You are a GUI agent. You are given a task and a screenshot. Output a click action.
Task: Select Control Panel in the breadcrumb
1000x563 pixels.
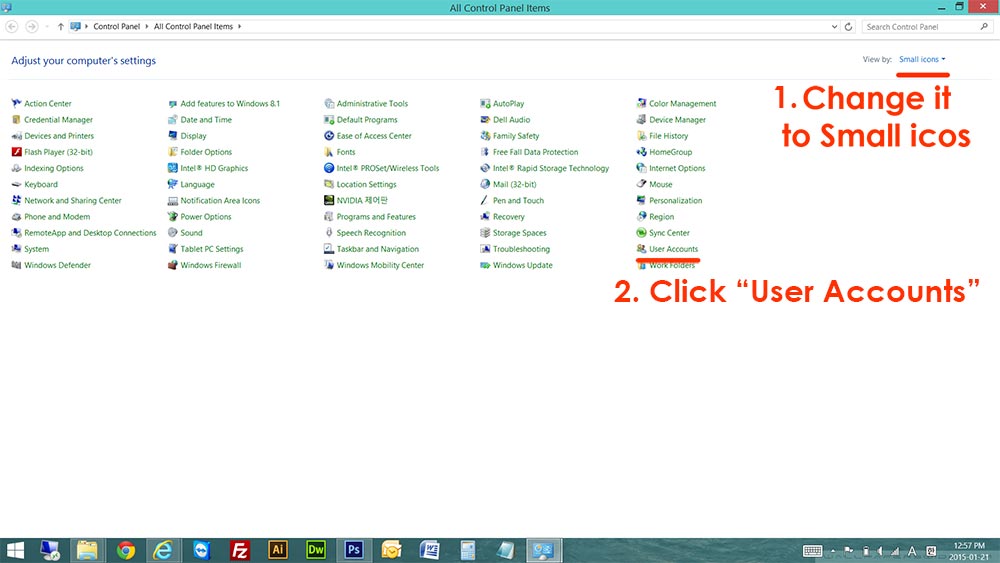tap(117, 27)
